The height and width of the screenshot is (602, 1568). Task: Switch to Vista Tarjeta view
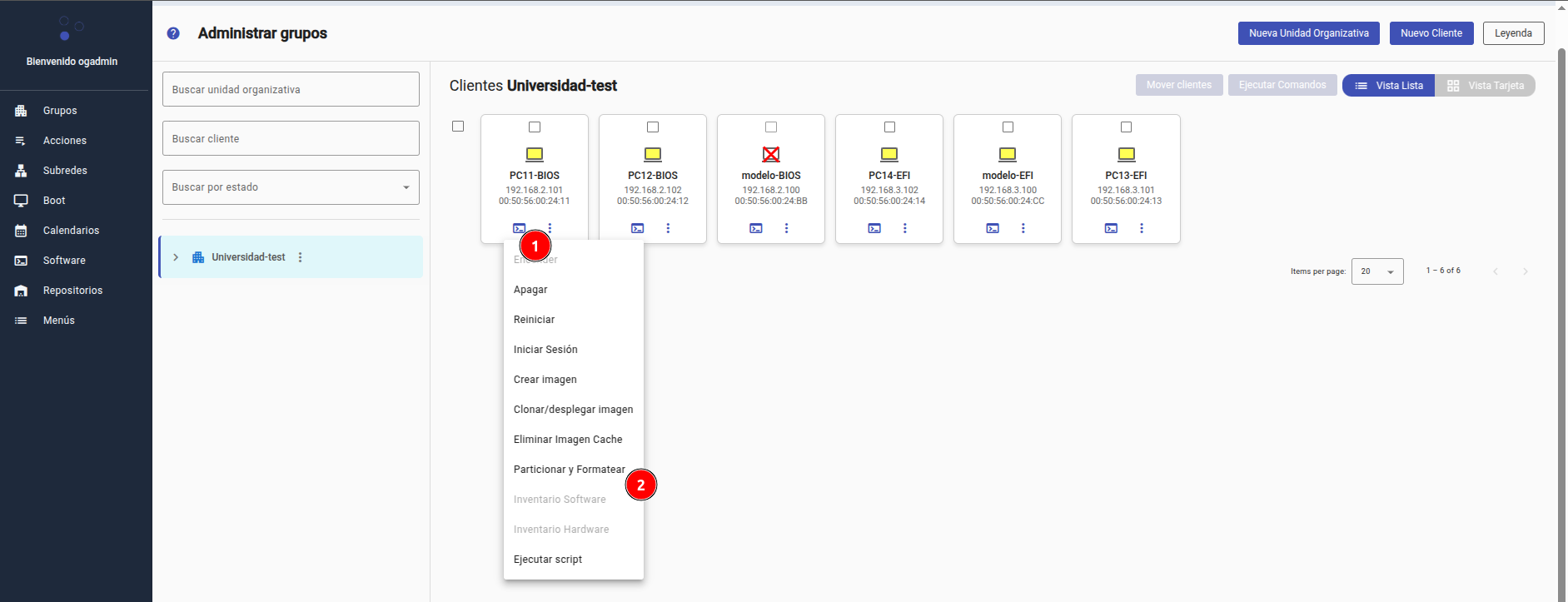[1485, 86]
